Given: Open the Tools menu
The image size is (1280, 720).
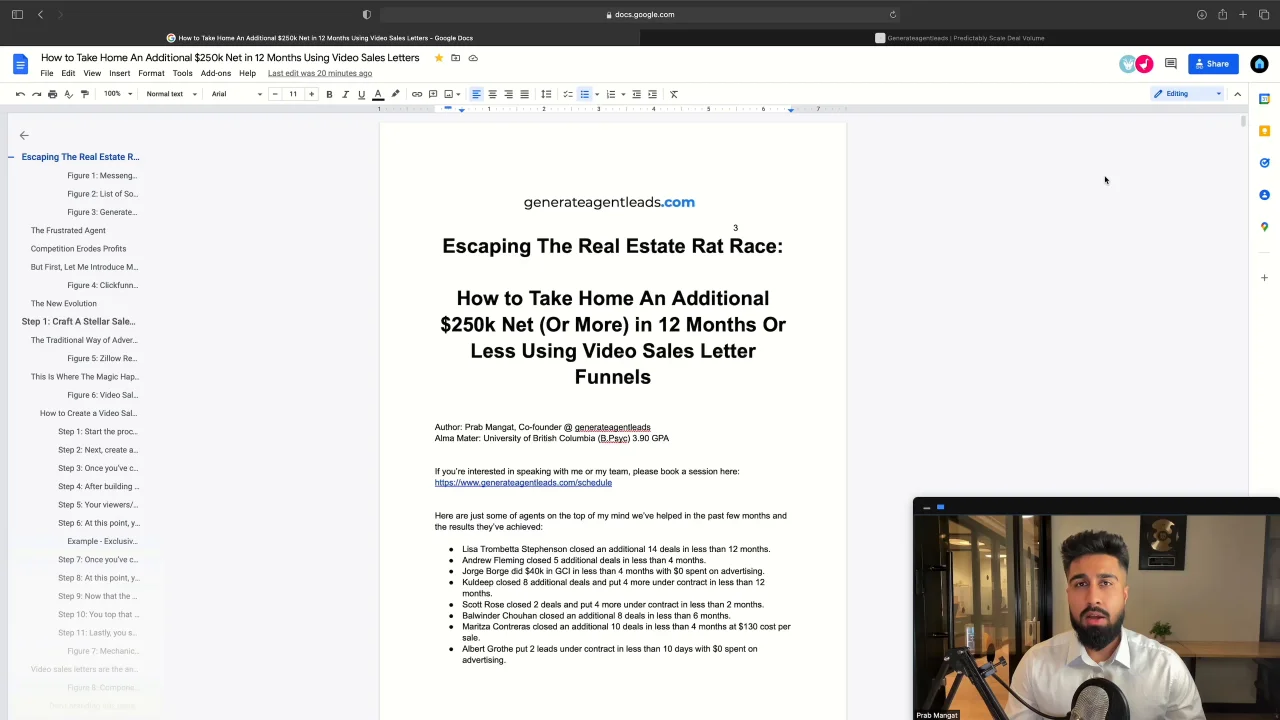Looking at the screenshot, I should click(182, 73).
